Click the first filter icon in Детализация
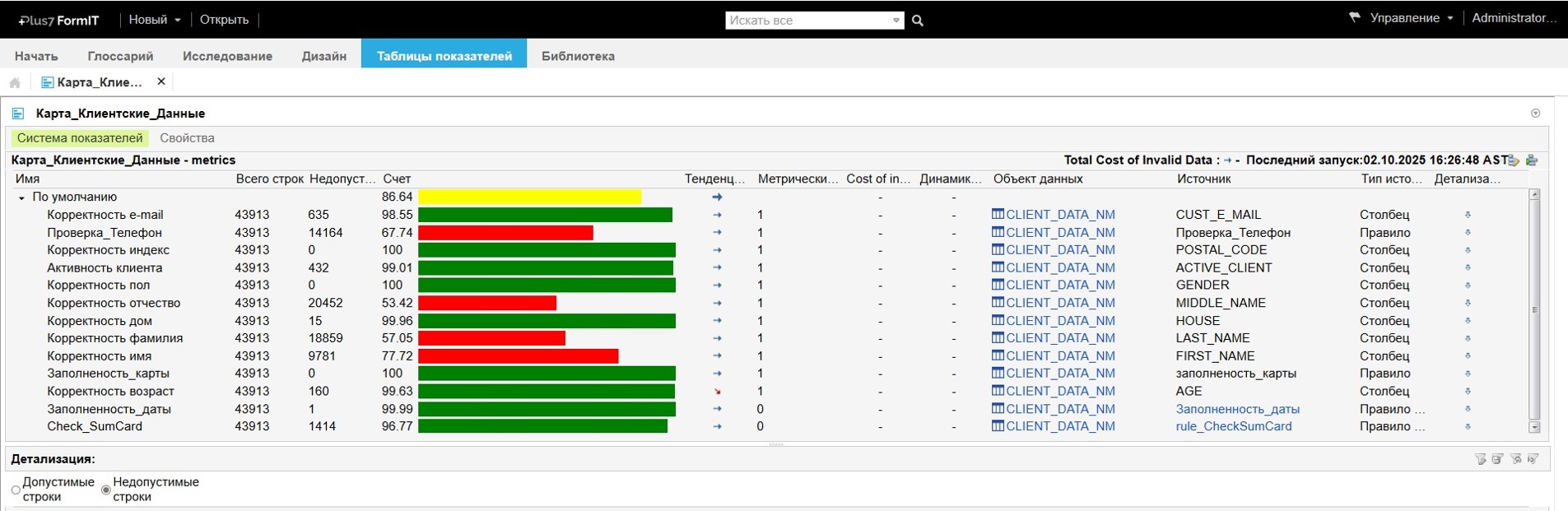 (1481, 459)
